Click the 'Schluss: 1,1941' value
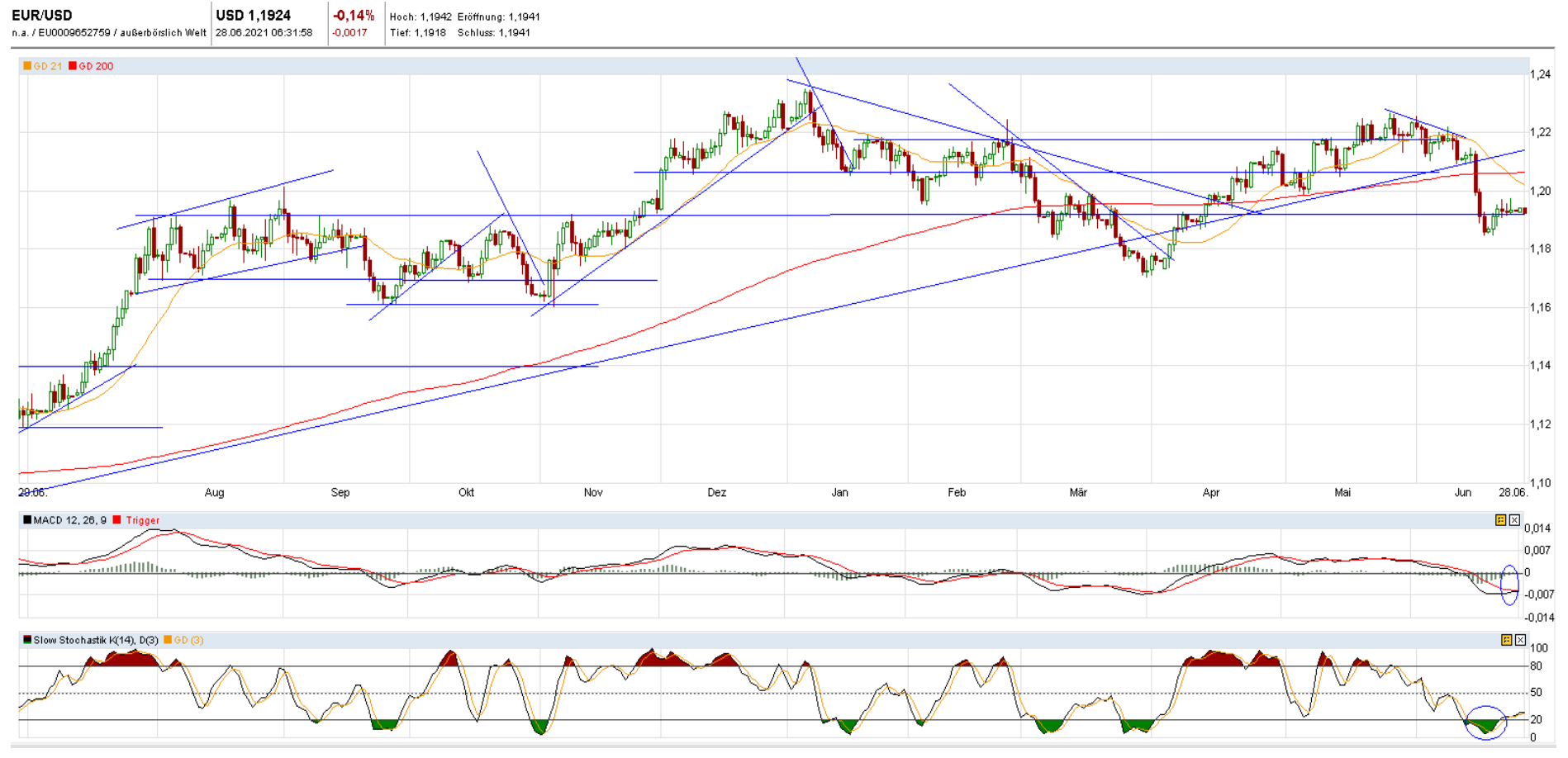Screen dimensions: 1568x758 click(494, 33)
